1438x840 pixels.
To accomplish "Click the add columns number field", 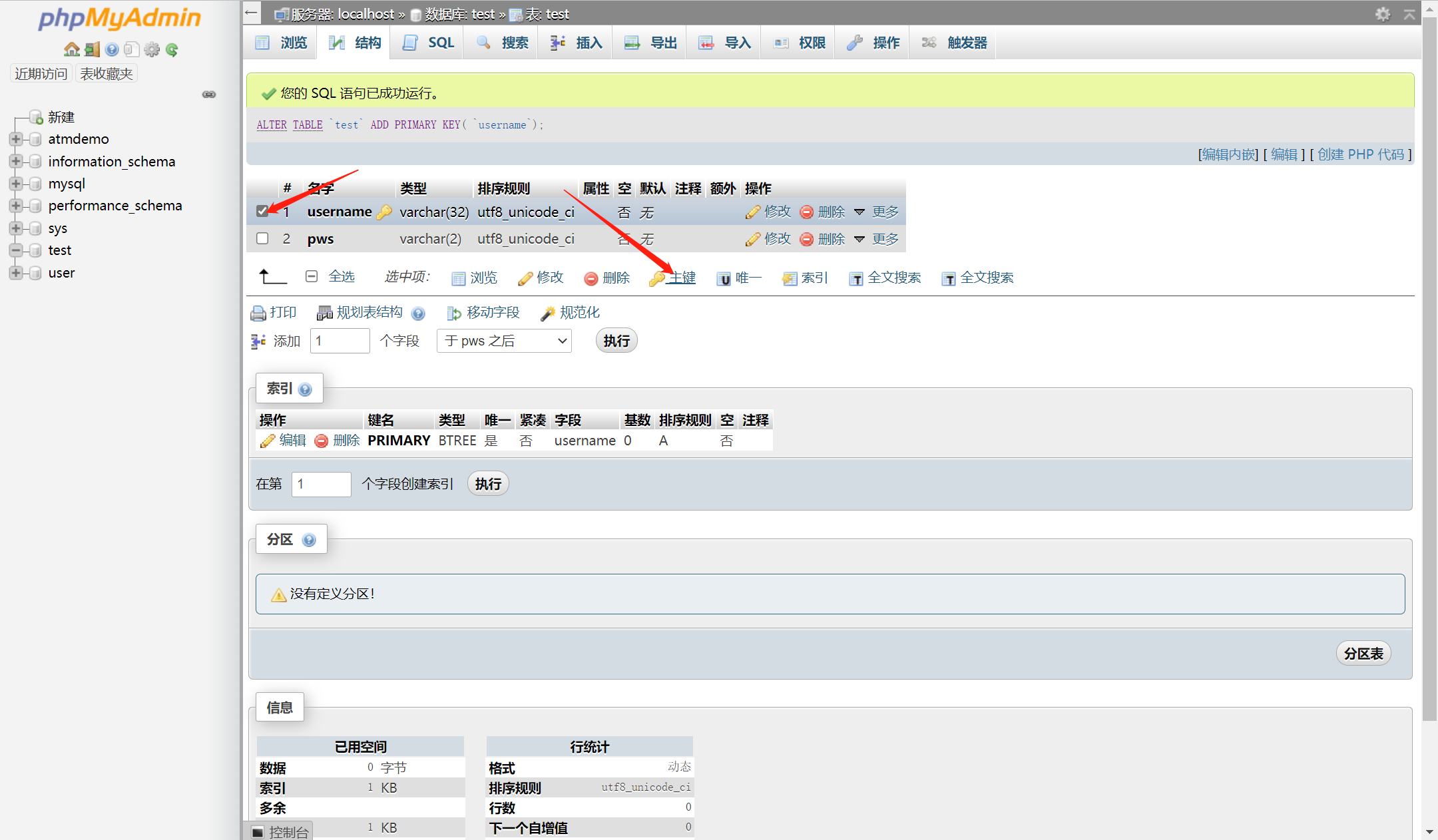I will pyautogui.click(x=340, y=341).
